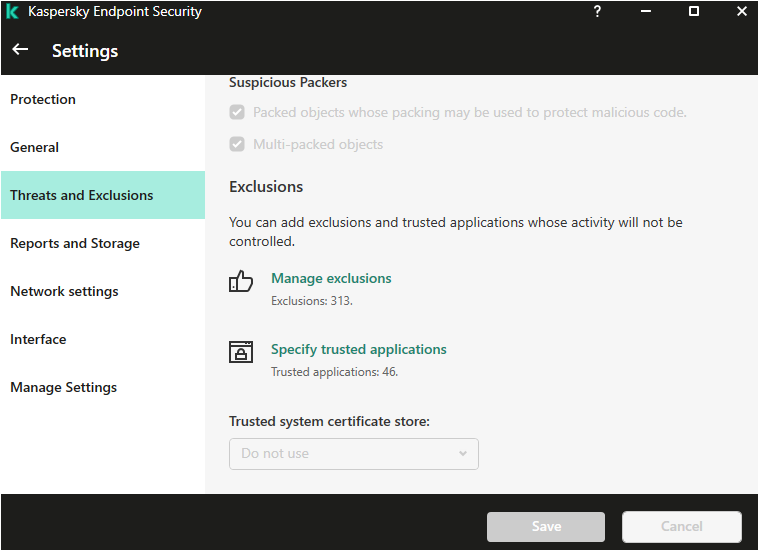
Task: Close the Kaspersky Endpoint Security window
Action: click(x=742, y=11)
